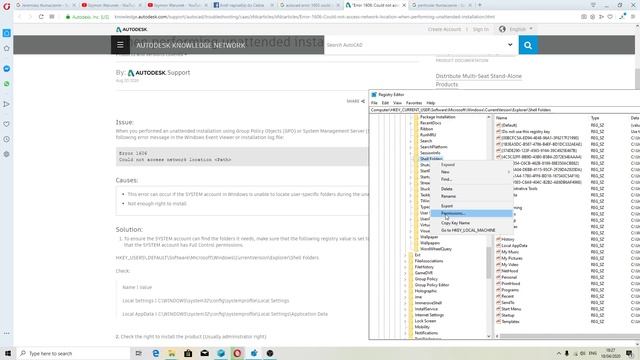The image size is (640, 360).
Task: Open Distribute Multi-Seat Stand-Alone Products link
Action: (x=478, y=80)
